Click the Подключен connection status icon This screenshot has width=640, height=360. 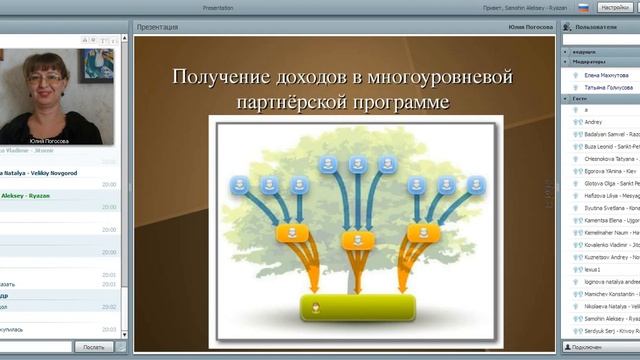[567, 347]
